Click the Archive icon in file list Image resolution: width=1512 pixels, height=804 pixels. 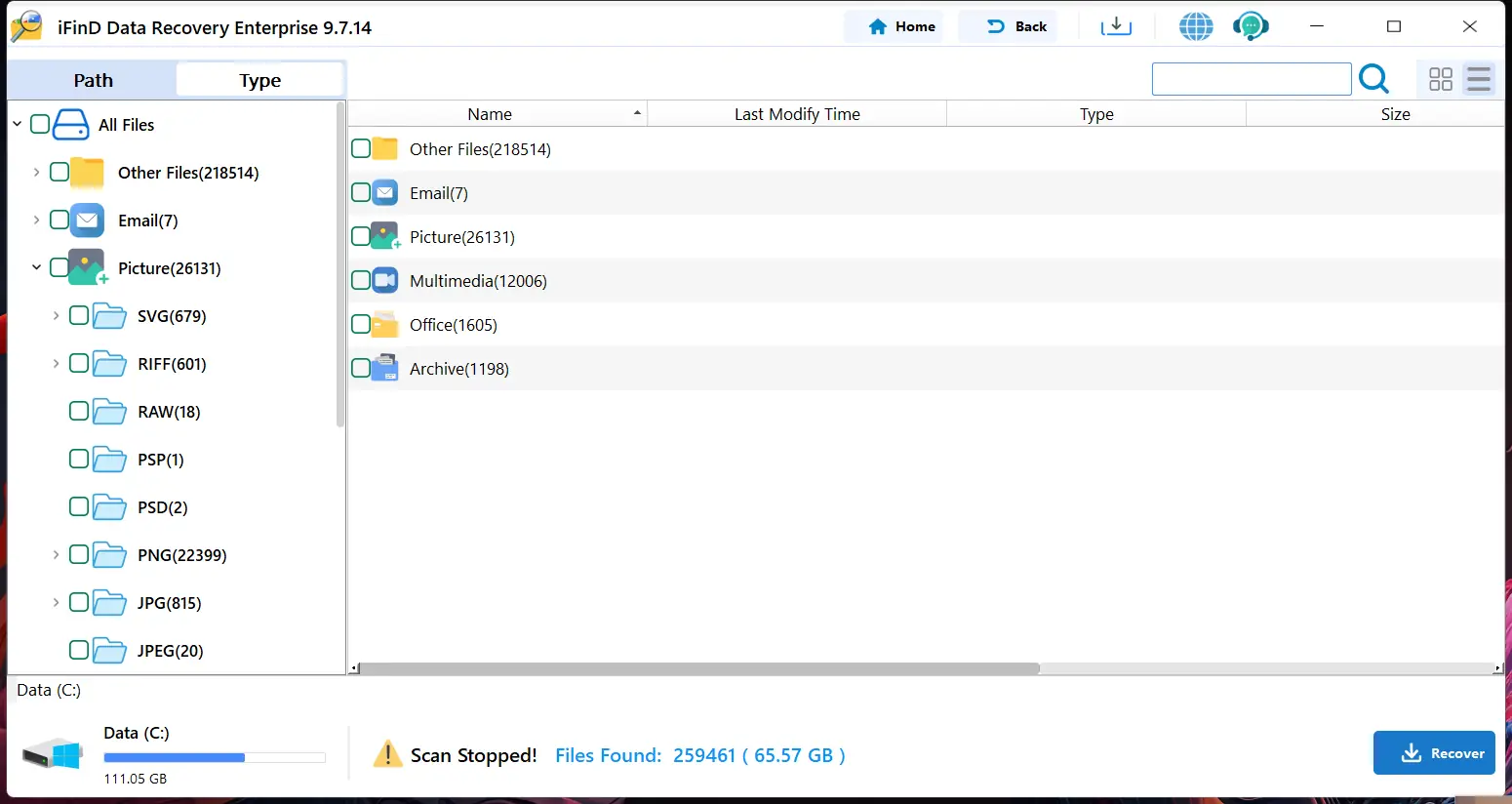coord(385,368)
